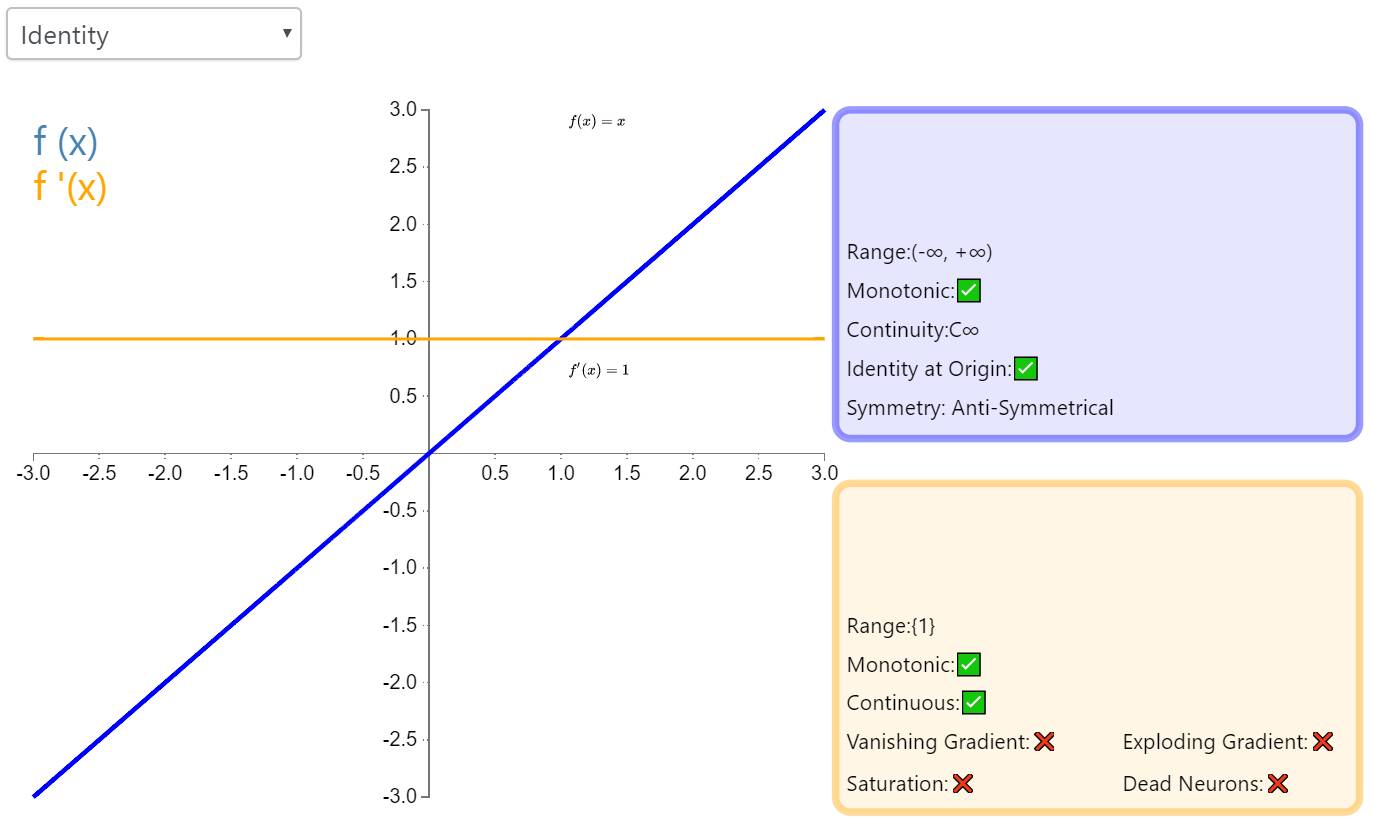Click the green Monotonic checkmark in blue panel
1373x826 pixels.
point(968,291)
